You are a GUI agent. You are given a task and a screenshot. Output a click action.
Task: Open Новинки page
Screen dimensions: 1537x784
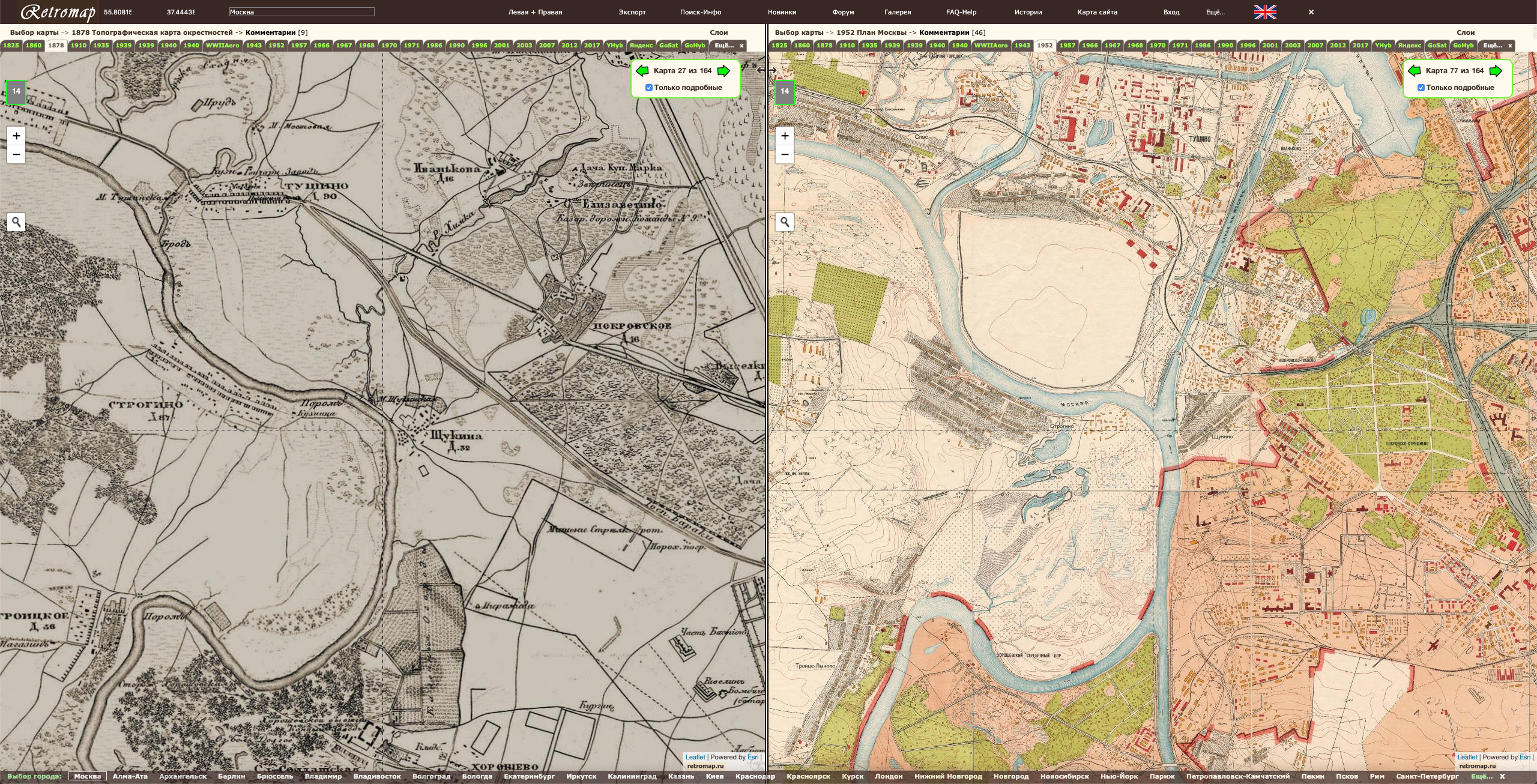pos(782,12)
